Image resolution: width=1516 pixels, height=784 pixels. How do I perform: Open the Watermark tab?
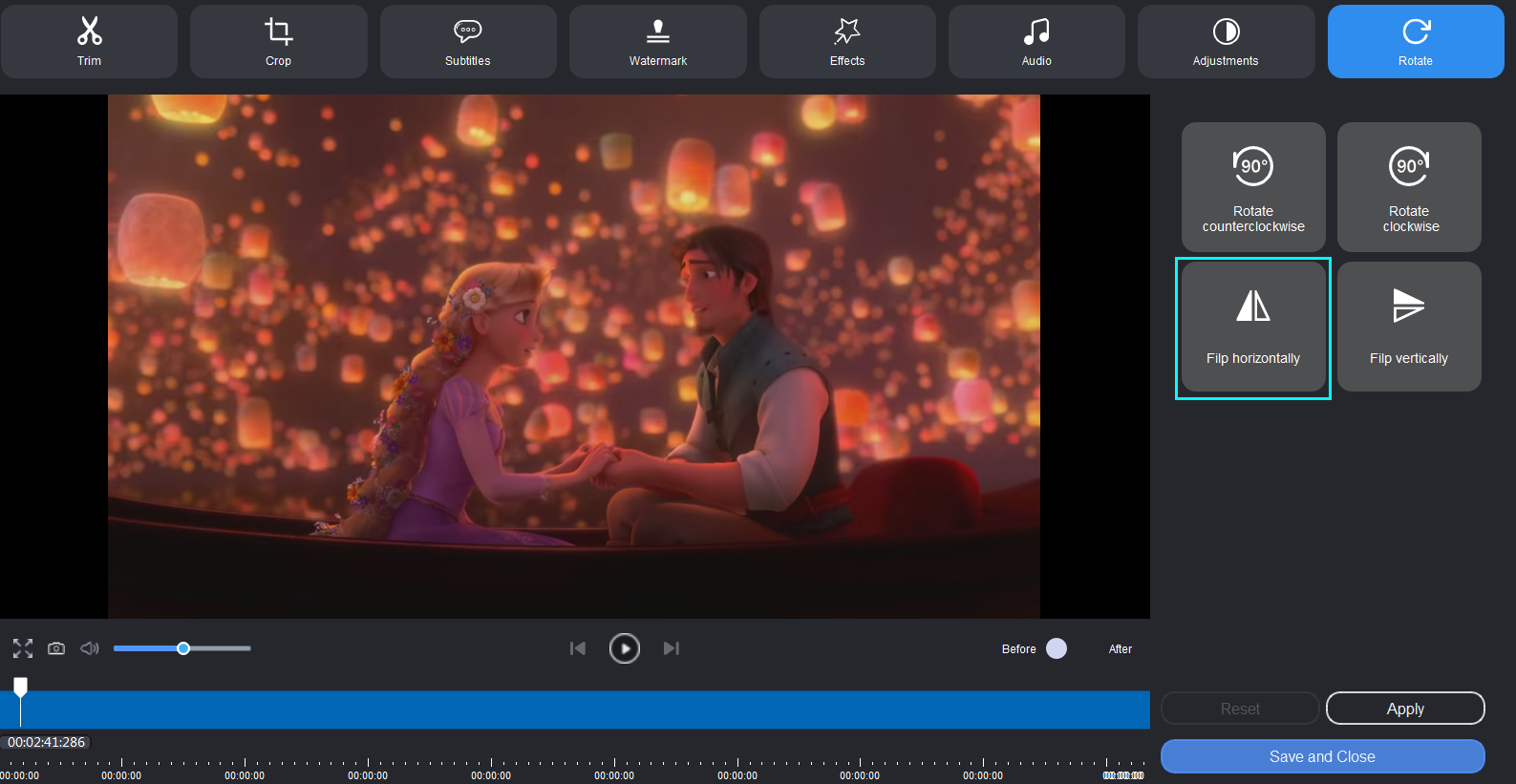click(x=657, y=41)
